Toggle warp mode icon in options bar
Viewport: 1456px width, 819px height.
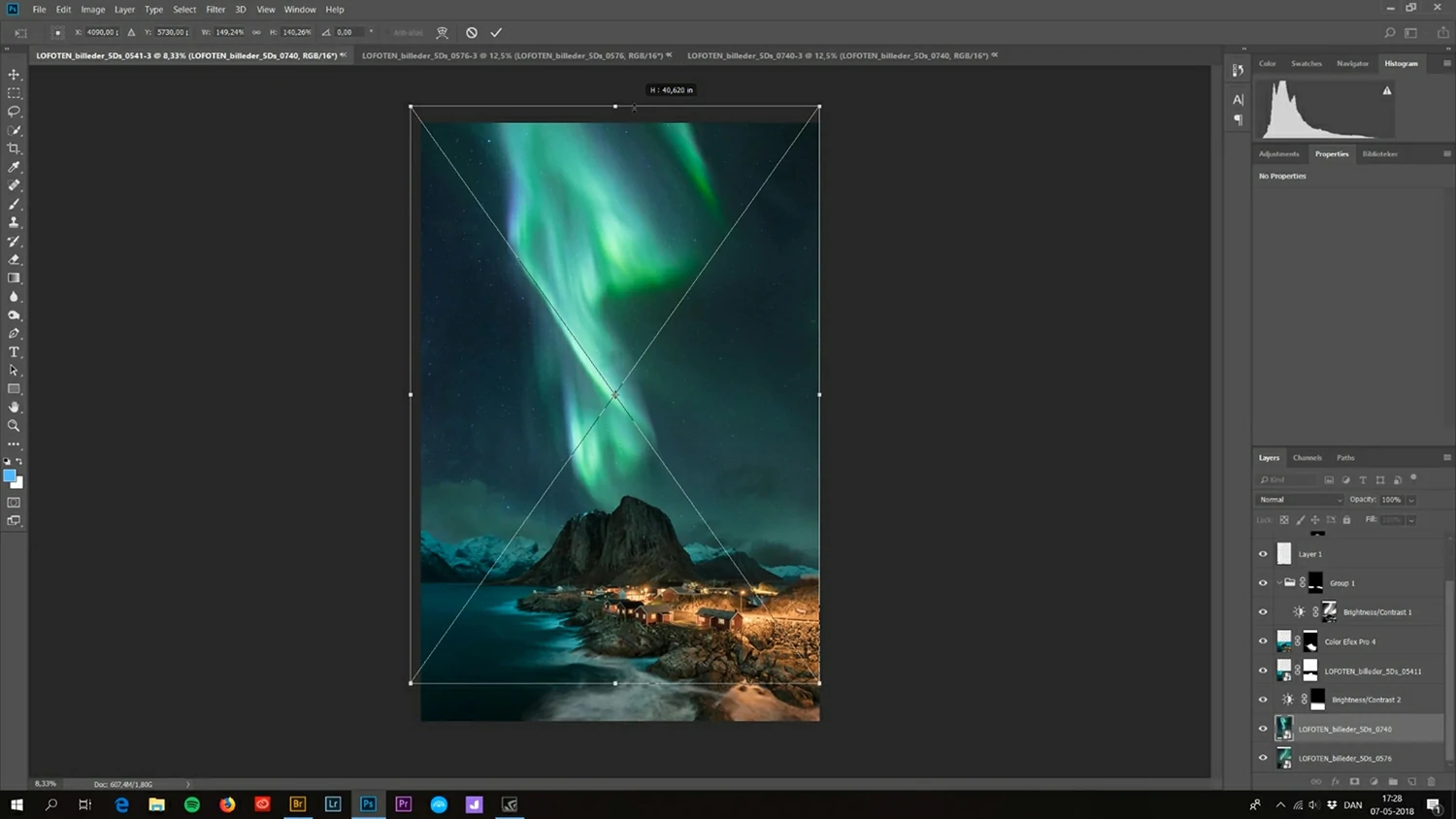tap(443, 32)
